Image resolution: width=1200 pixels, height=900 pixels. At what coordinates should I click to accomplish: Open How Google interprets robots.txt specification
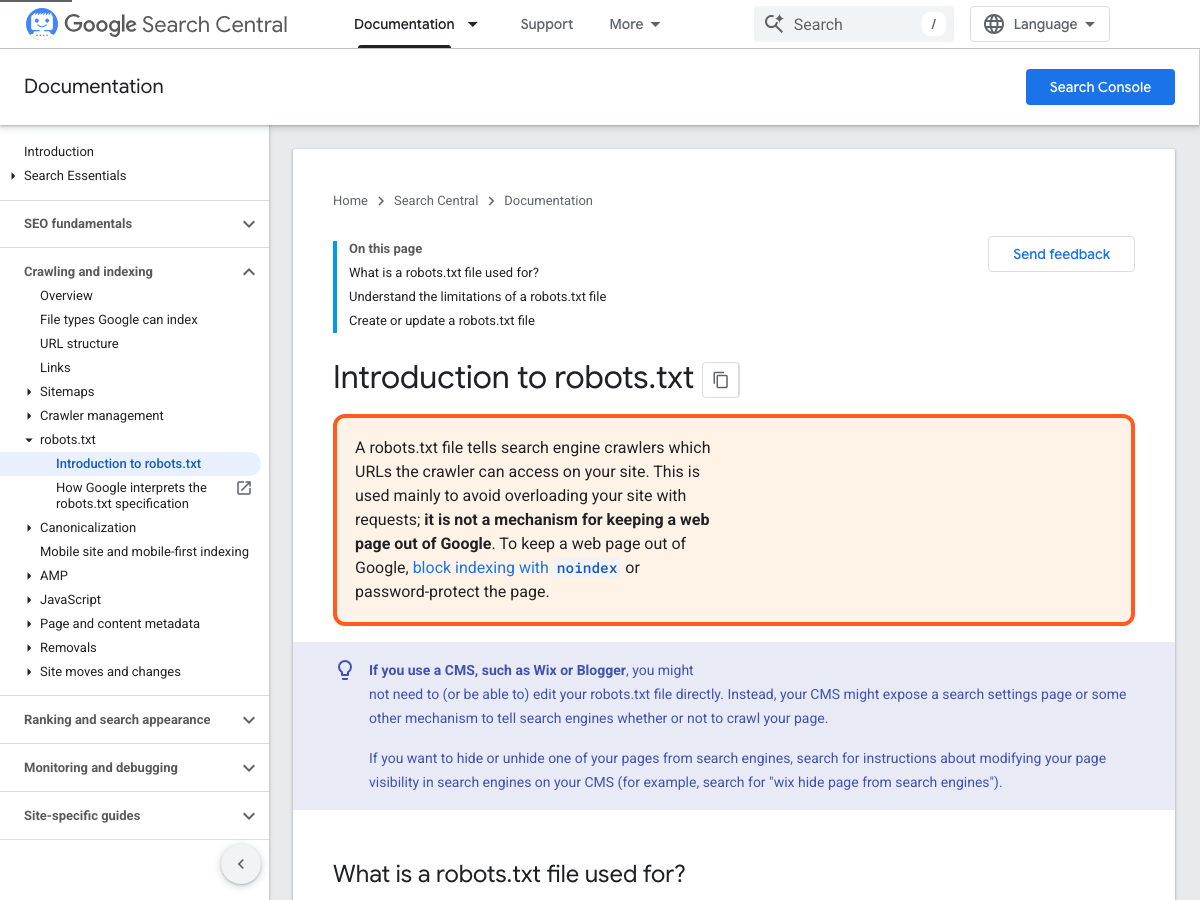pyautogui.click(x=132, y=496)
